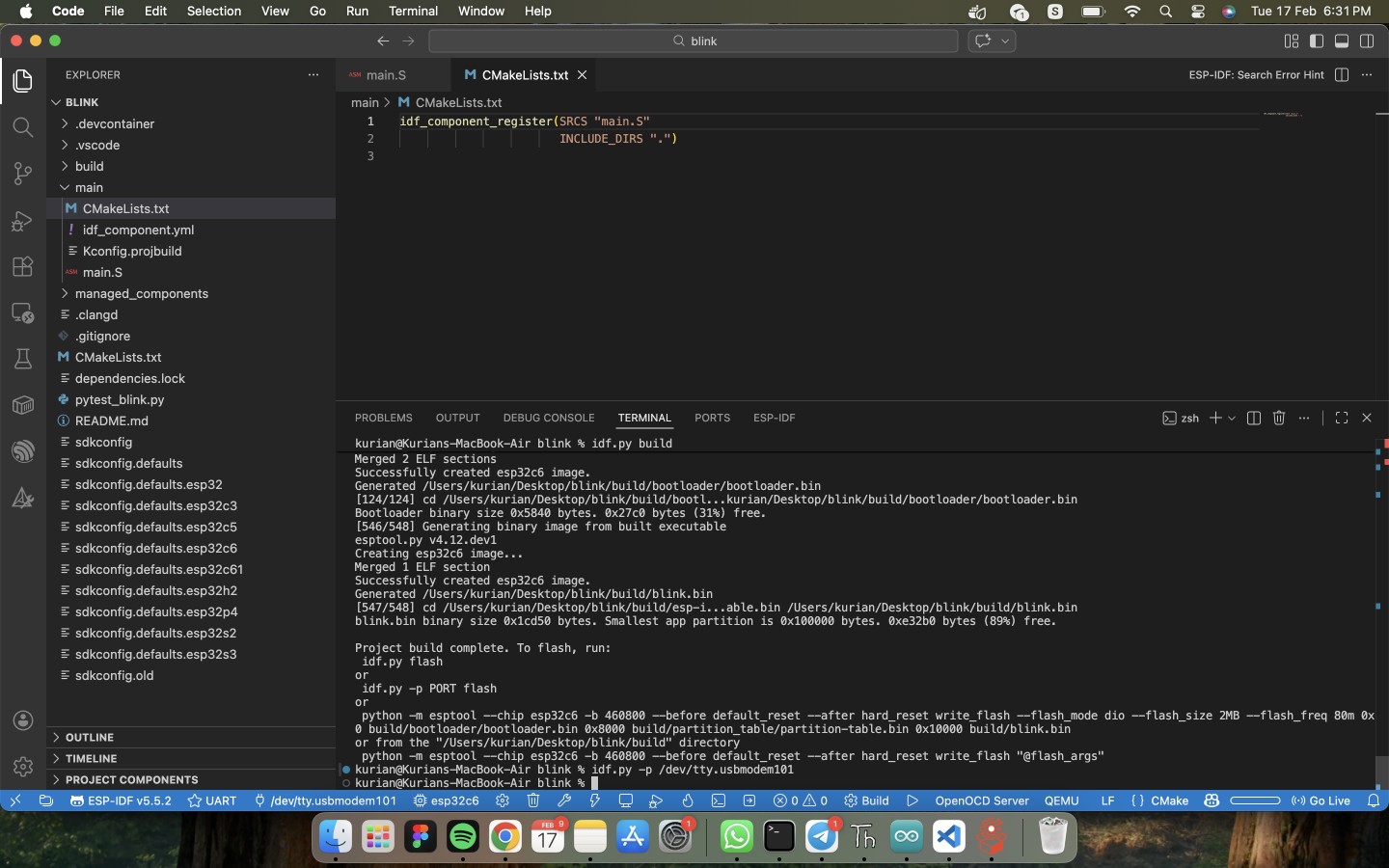Open sdkconfig.defaults.esp32c6 file
The height and width of the screenshot is (868, 1389).
pyautogui.click(x=193, y=548)
